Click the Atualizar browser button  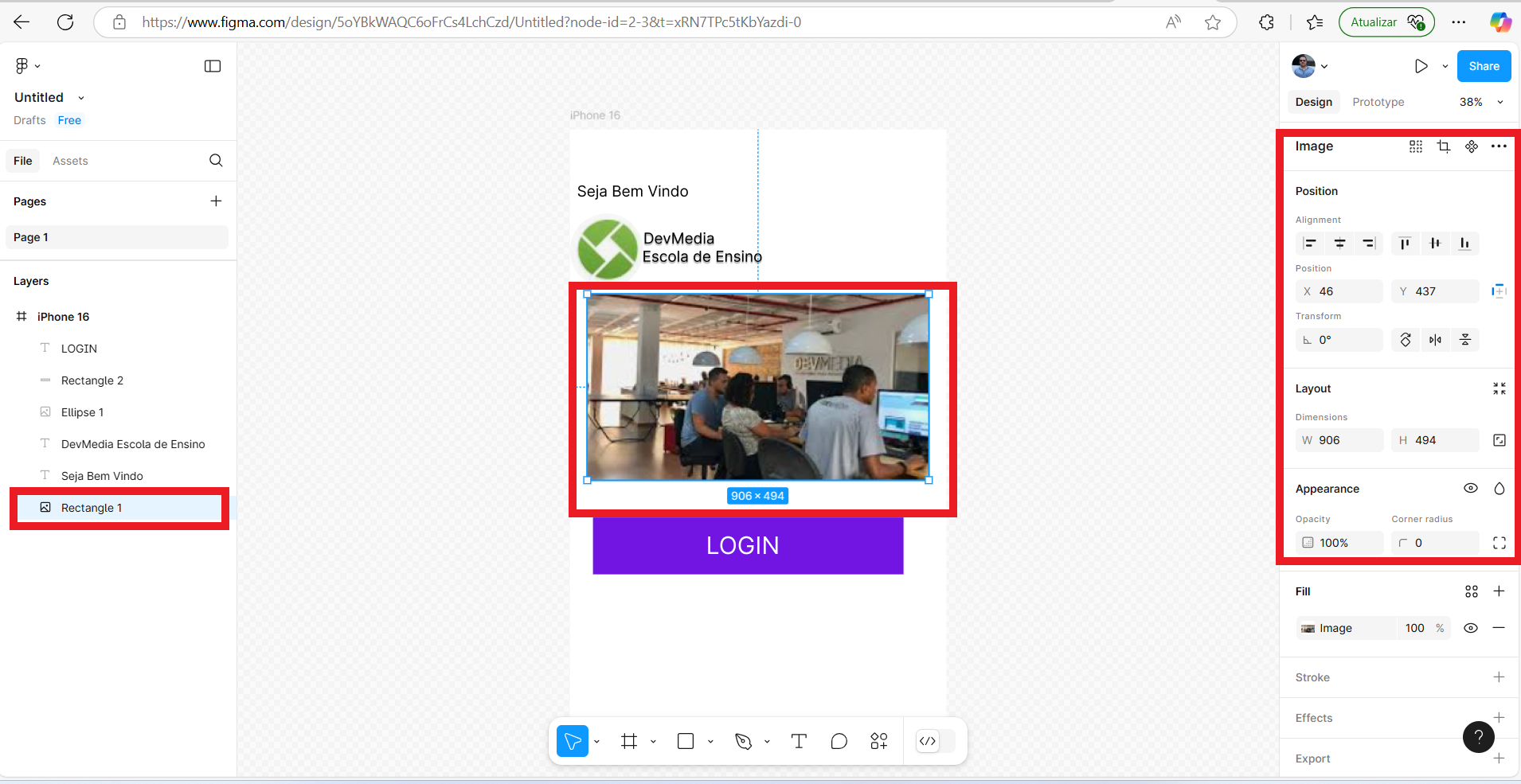pyautogui.click(x=1386, y=22)
